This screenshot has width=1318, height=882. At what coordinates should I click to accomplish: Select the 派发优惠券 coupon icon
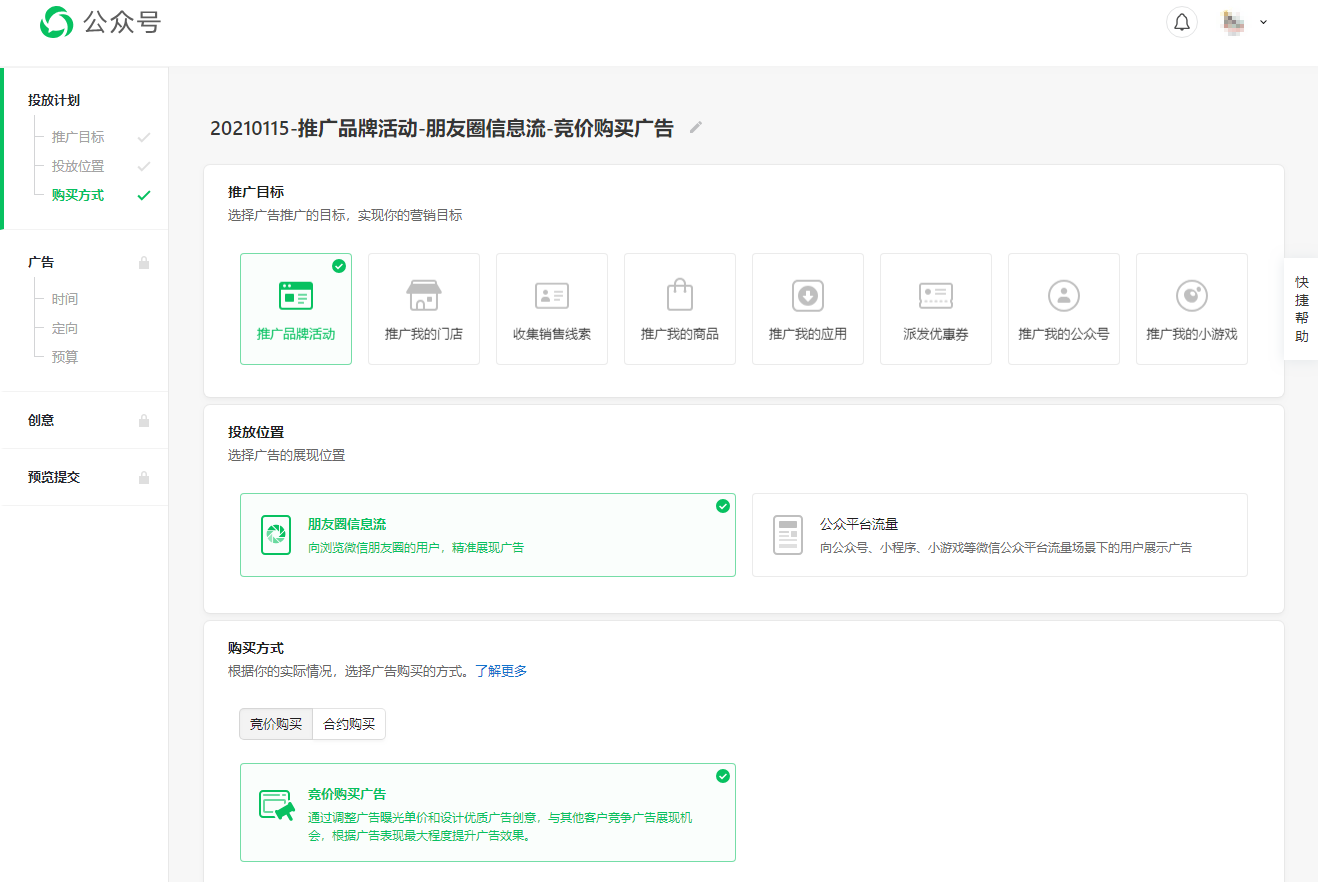tap(936, 295)
